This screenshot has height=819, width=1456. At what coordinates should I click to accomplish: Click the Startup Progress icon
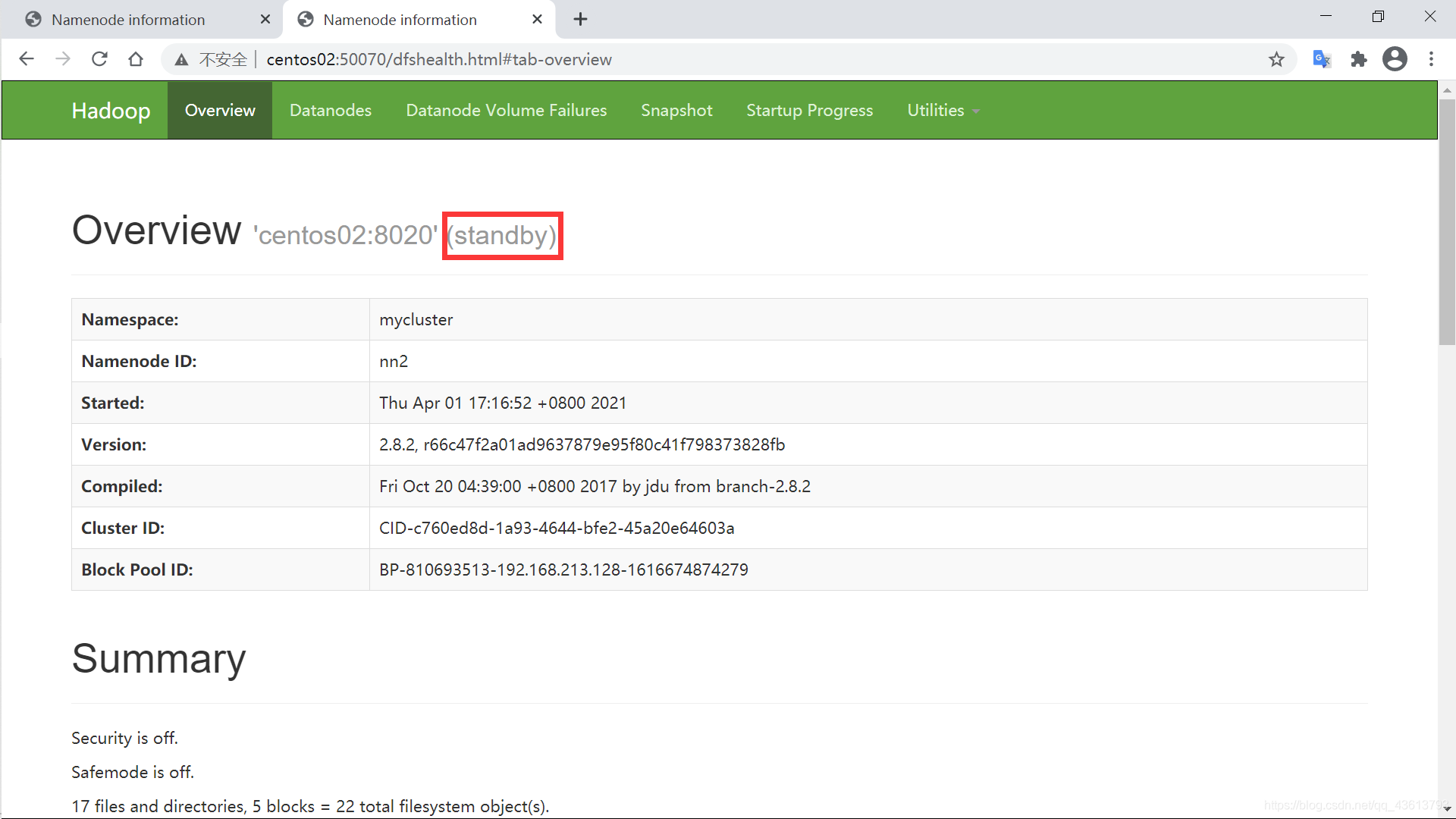[809, 110]
